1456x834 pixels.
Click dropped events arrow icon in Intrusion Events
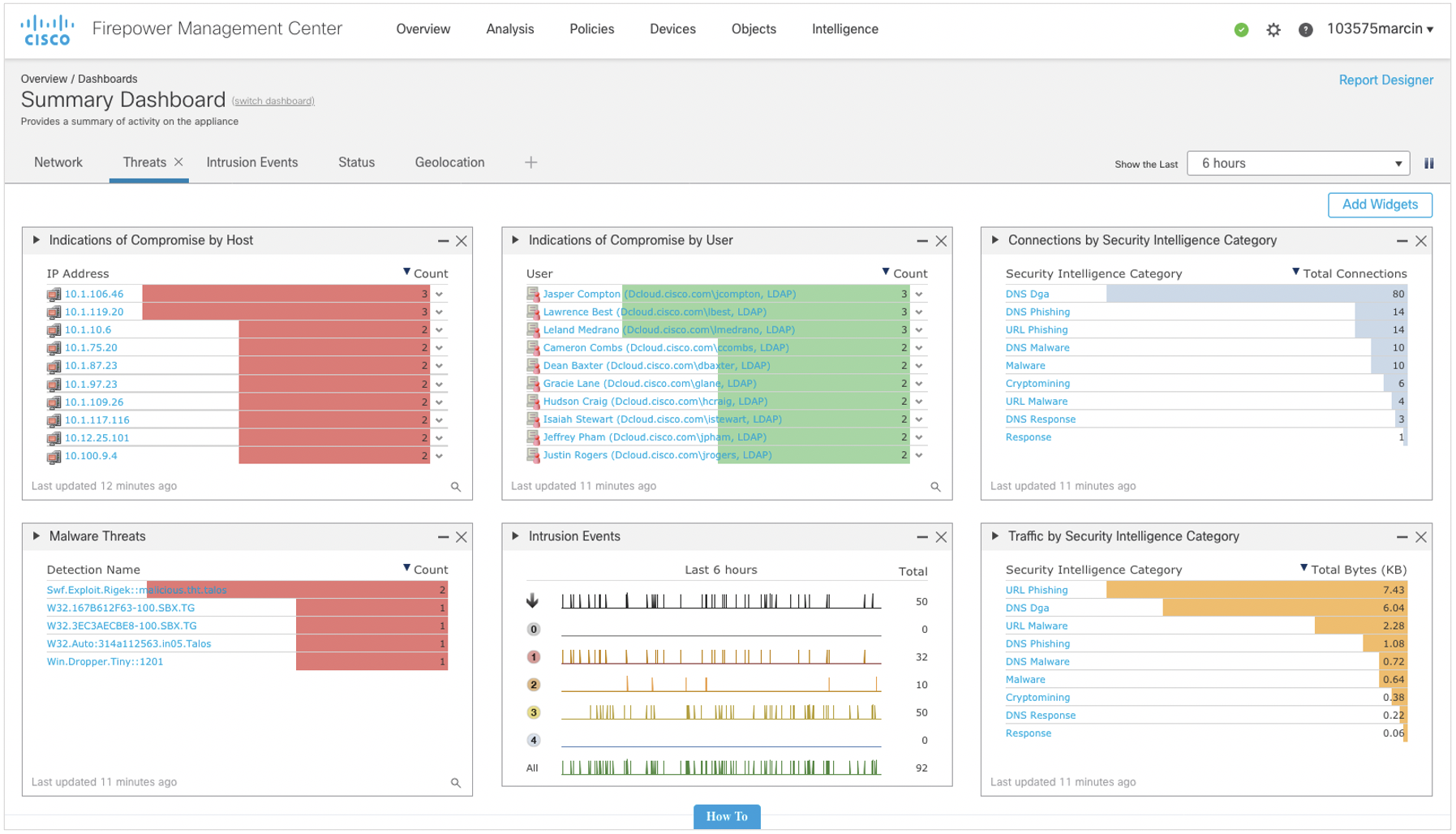[533, 601]
